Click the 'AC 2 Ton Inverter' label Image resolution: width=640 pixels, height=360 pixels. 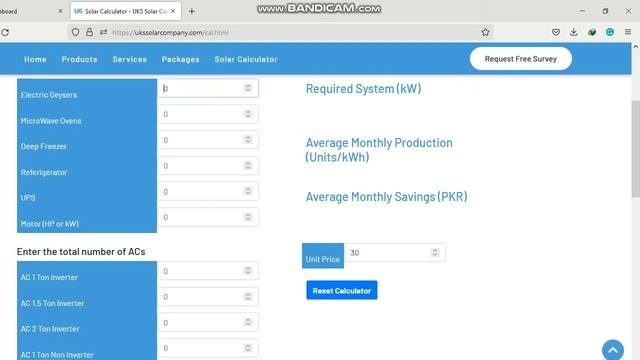pos(50,329)
